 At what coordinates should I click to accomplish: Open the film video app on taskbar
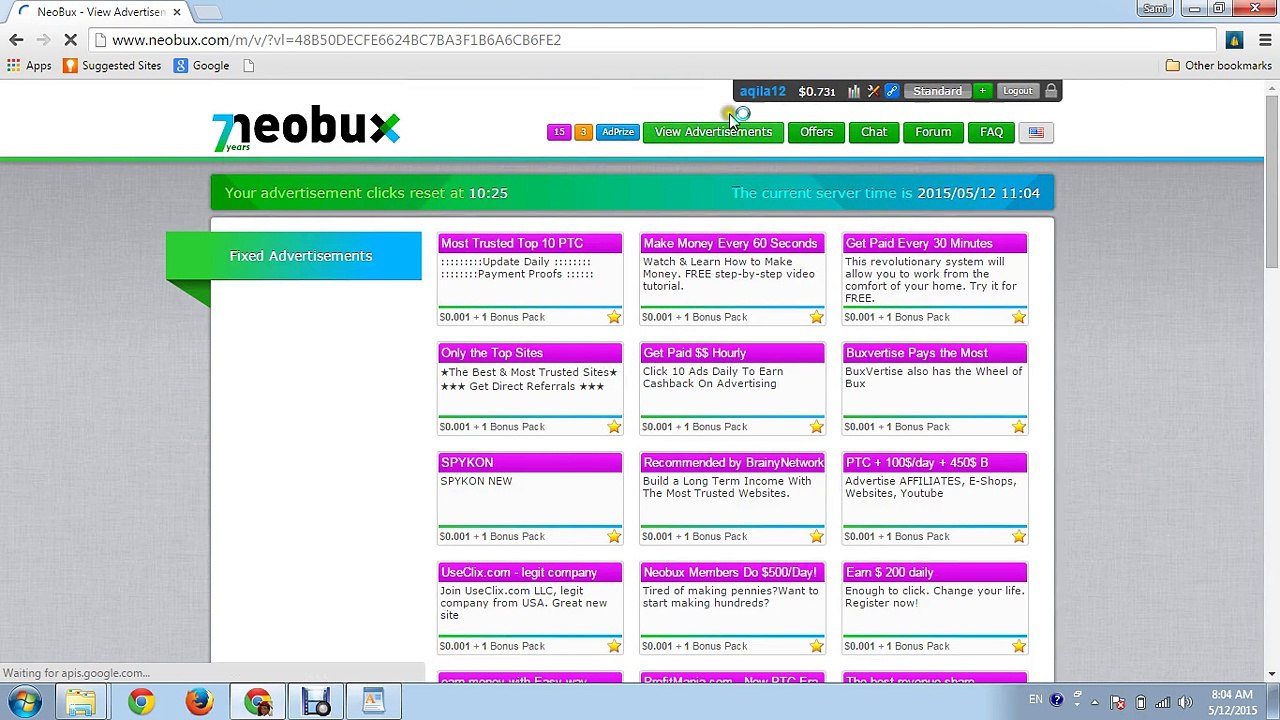coord(316,701)
